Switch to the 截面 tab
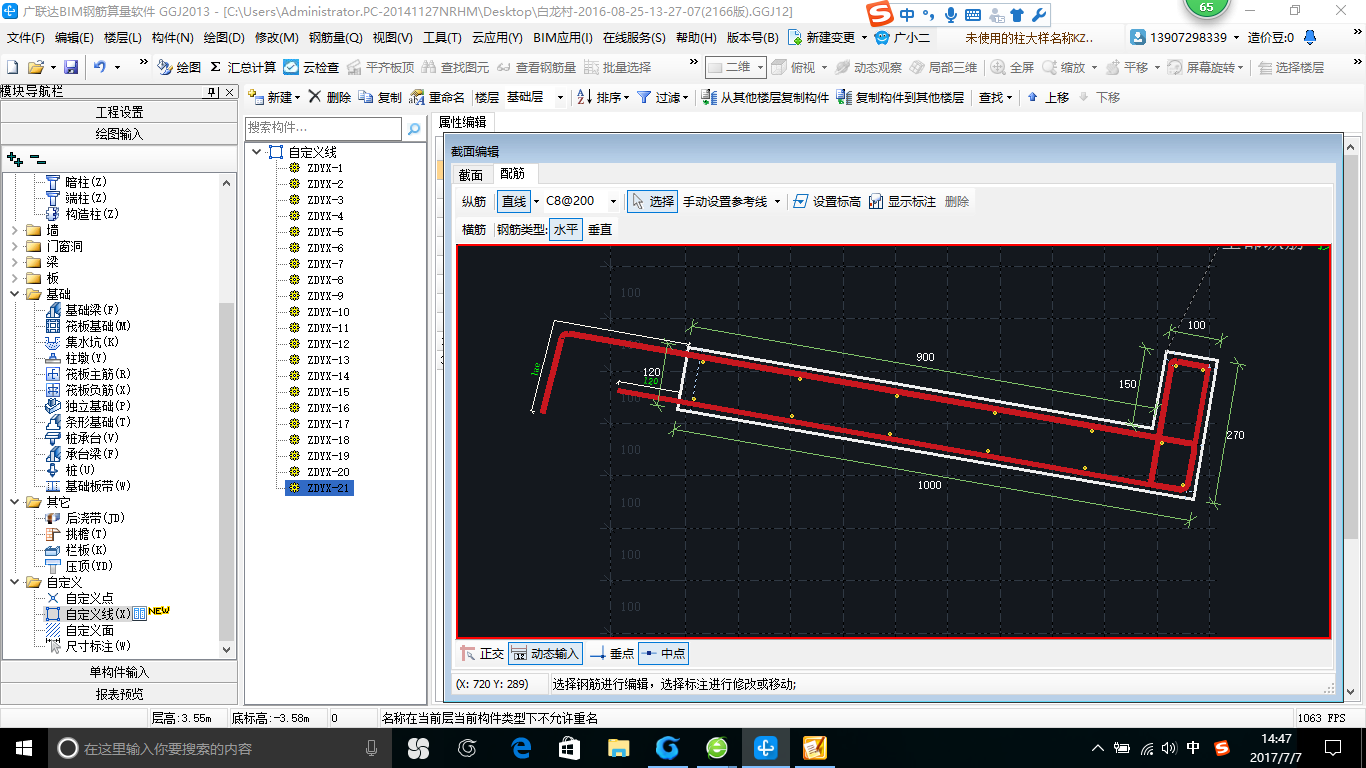Image resolution: width=1366 pixels, height=768 pixels. pyautogui.click(x=470, y=174)
